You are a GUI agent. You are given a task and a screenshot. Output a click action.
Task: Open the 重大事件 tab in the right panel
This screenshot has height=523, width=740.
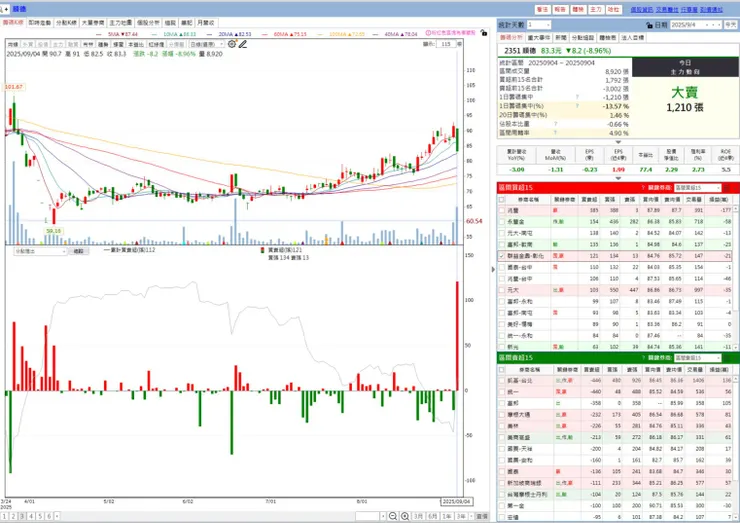point(538,37)
